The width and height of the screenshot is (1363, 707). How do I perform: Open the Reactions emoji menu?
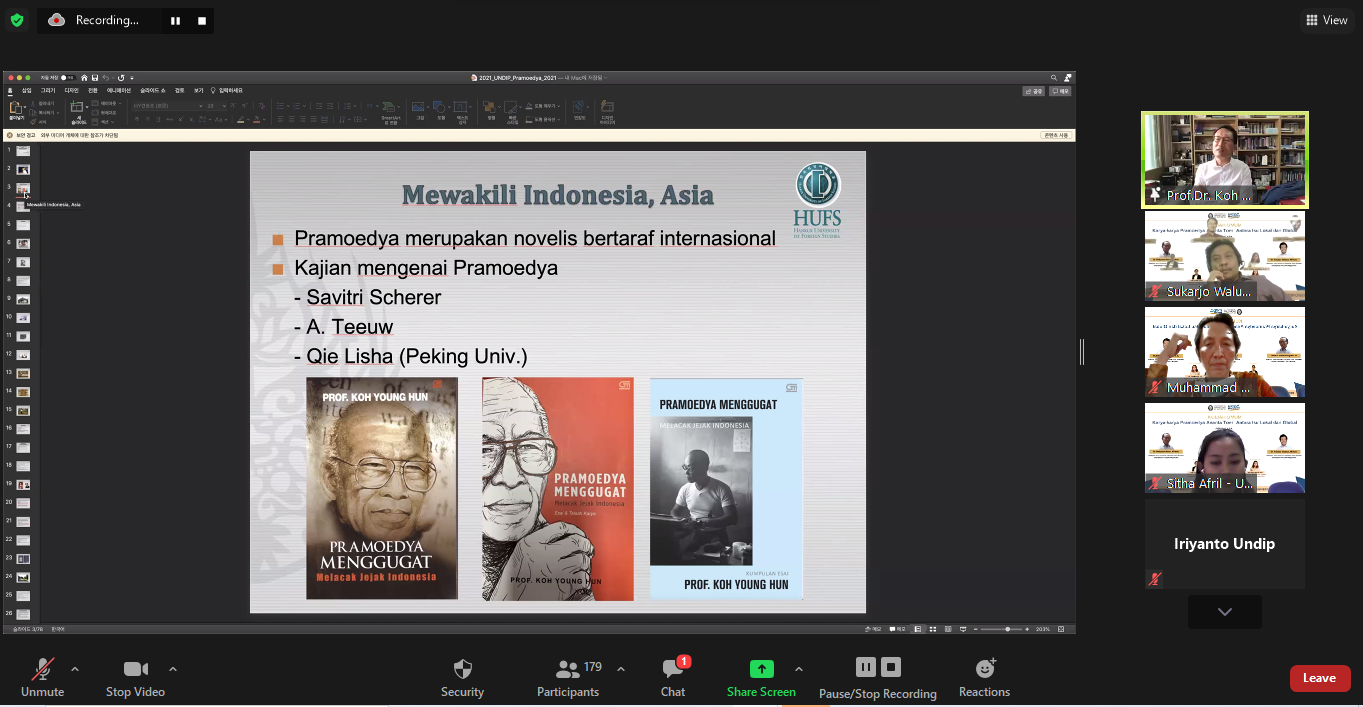tap(984, 677)
